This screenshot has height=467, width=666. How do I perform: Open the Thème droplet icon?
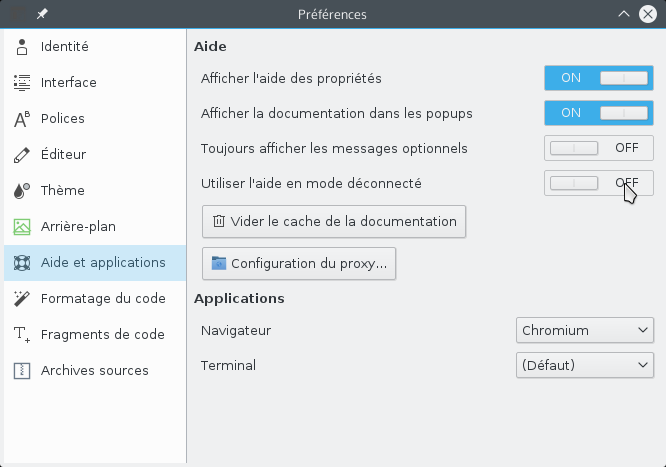coord(22,191)
